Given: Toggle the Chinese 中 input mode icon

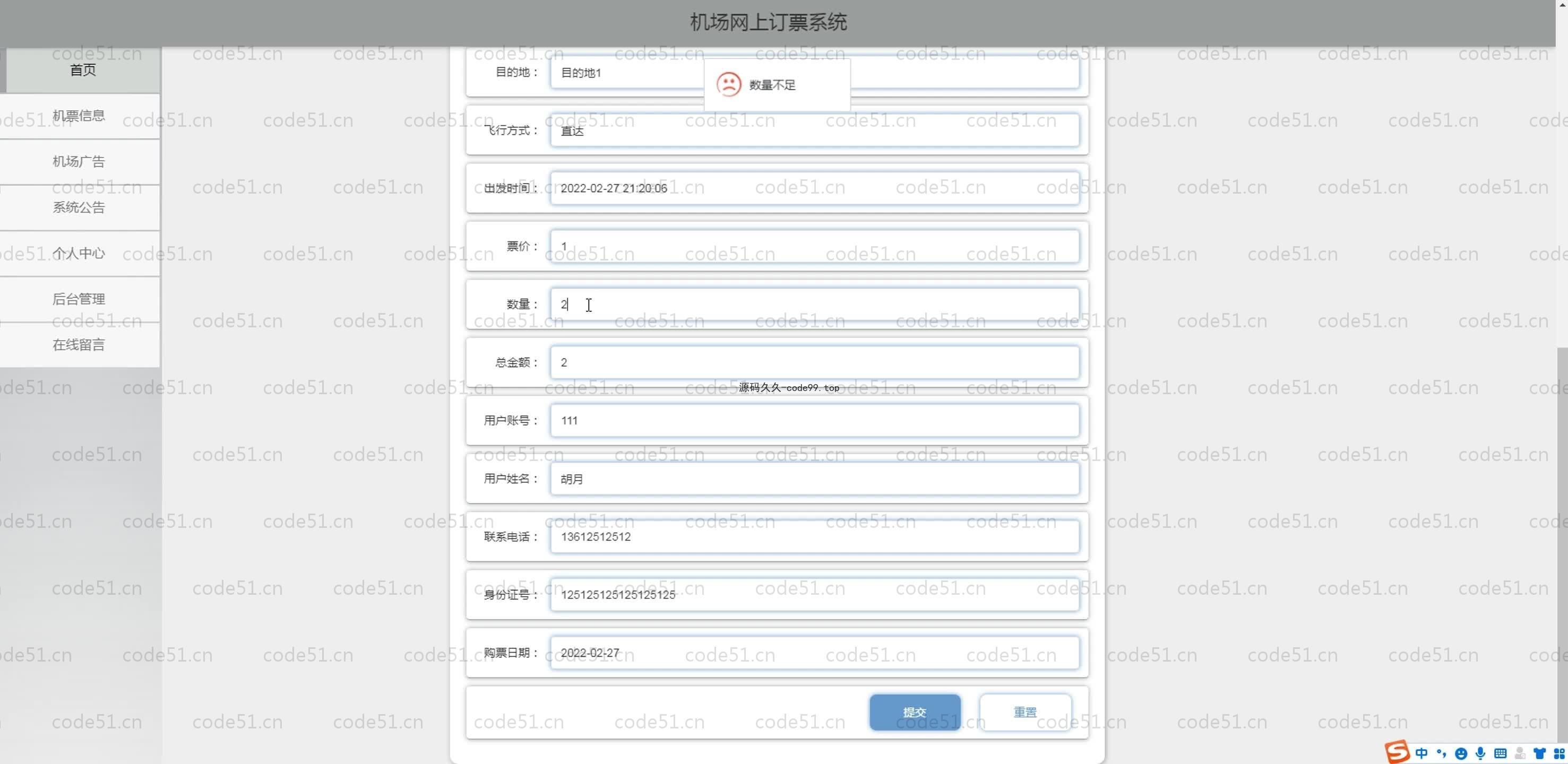Looking at the screenshot, I should click(x=1422, y=754).
